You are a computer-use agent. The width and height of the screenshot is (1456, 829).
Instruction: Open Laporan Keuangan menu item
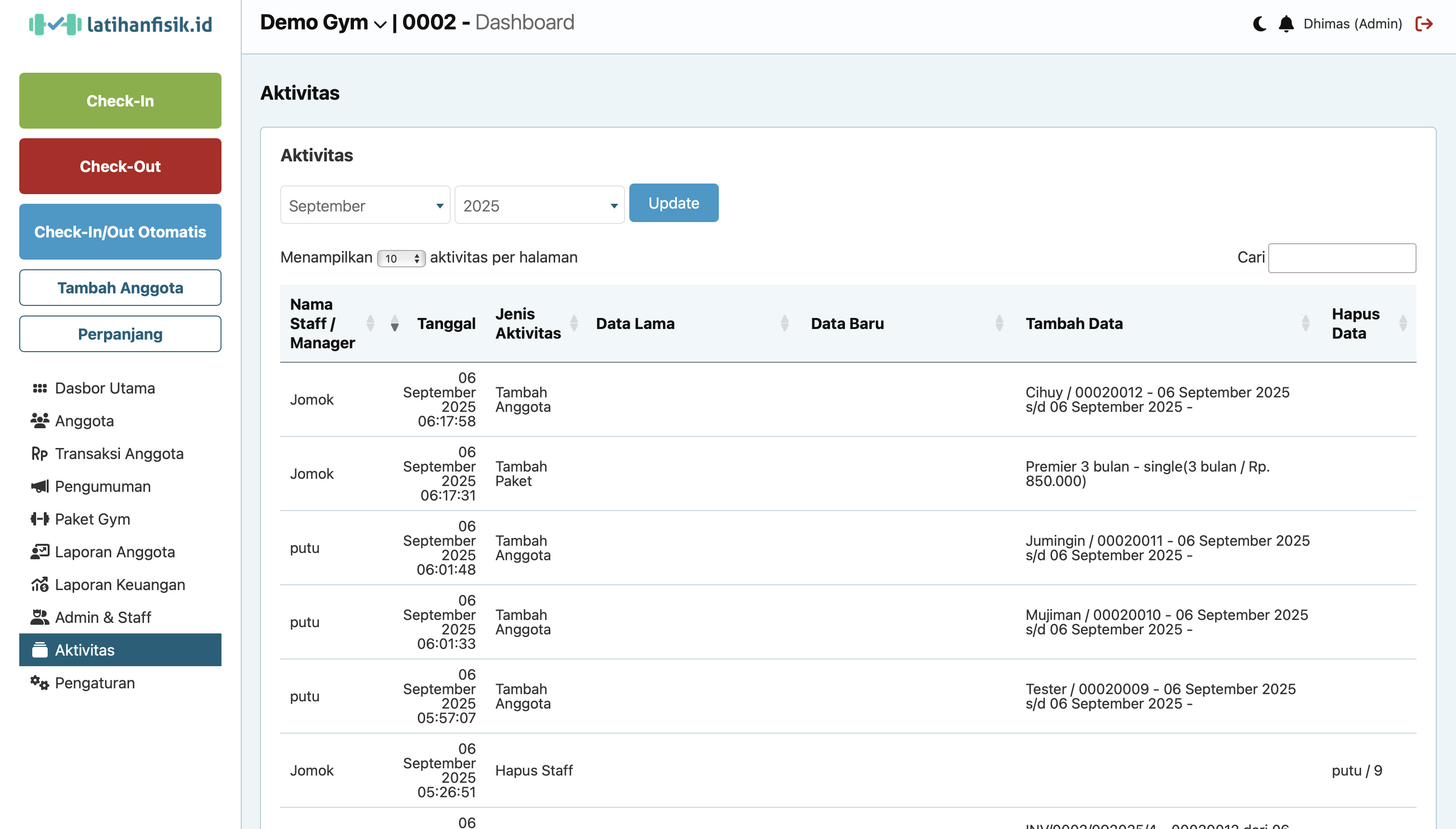(x=119, y=585)
